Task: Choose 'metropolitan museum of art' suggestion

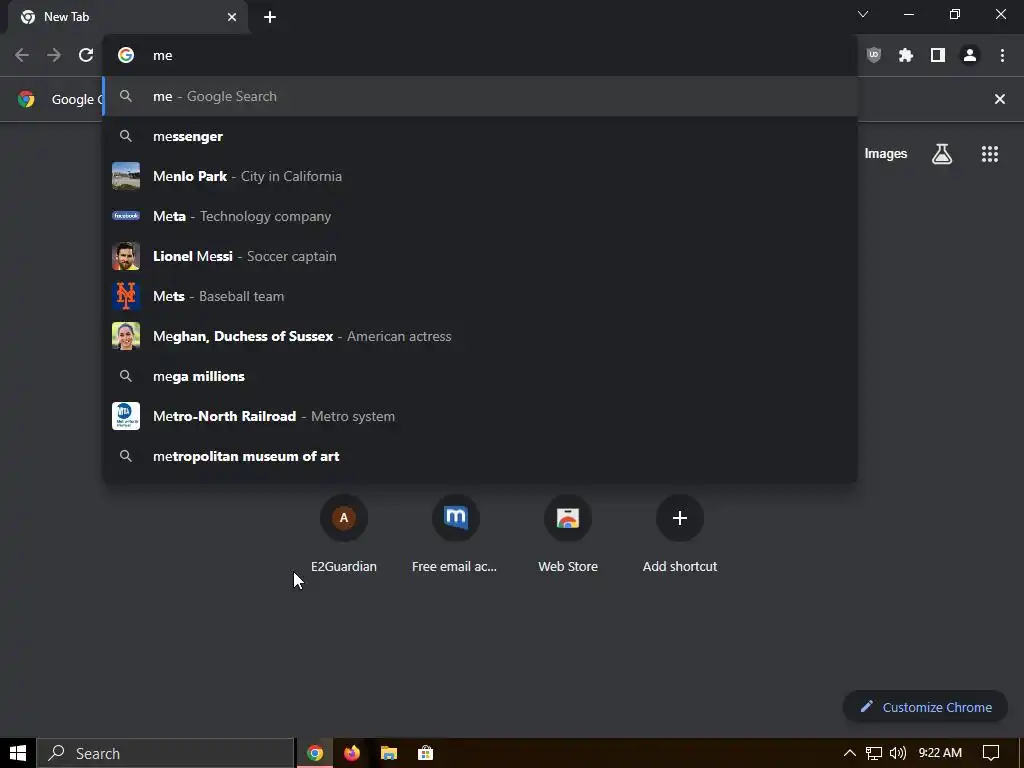Action: coord(480,456)
